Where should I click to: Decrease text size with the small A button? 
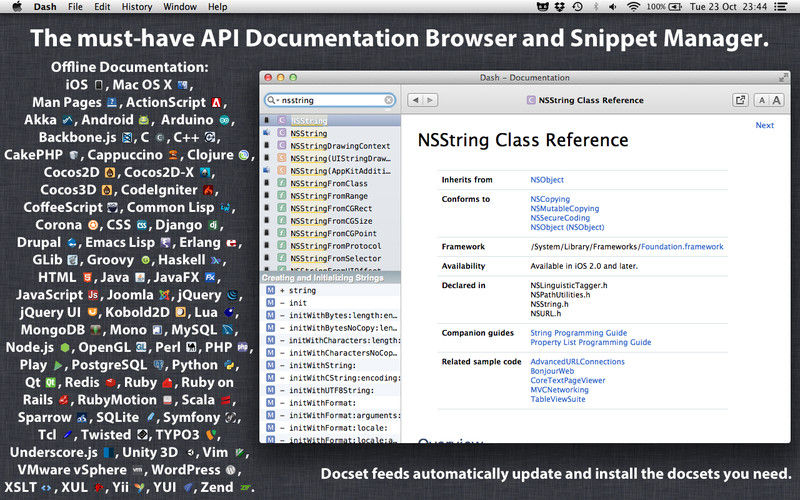[762, 100]
